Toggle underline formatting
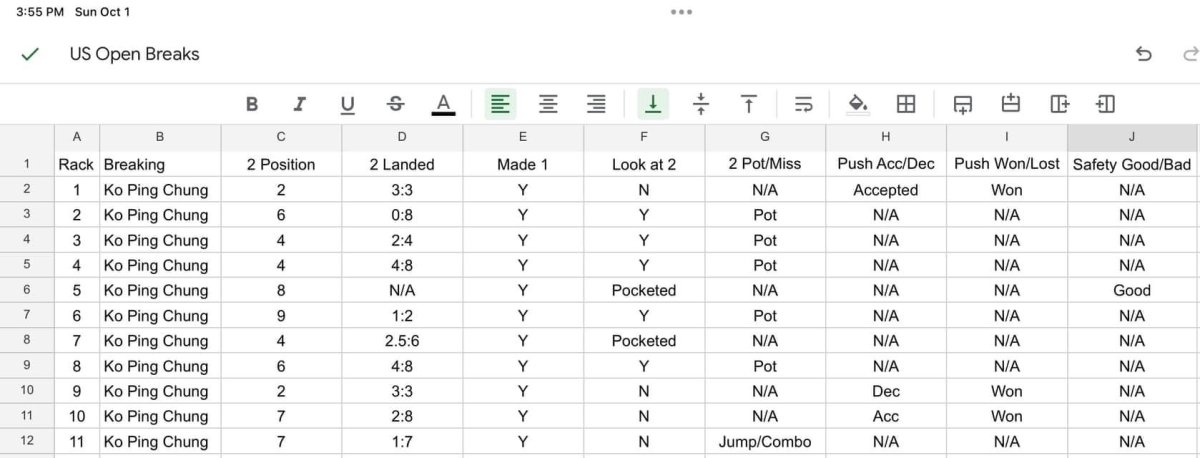Viewport: 1200px width, 458px height. pyautogui.click(x=347, y=104)
